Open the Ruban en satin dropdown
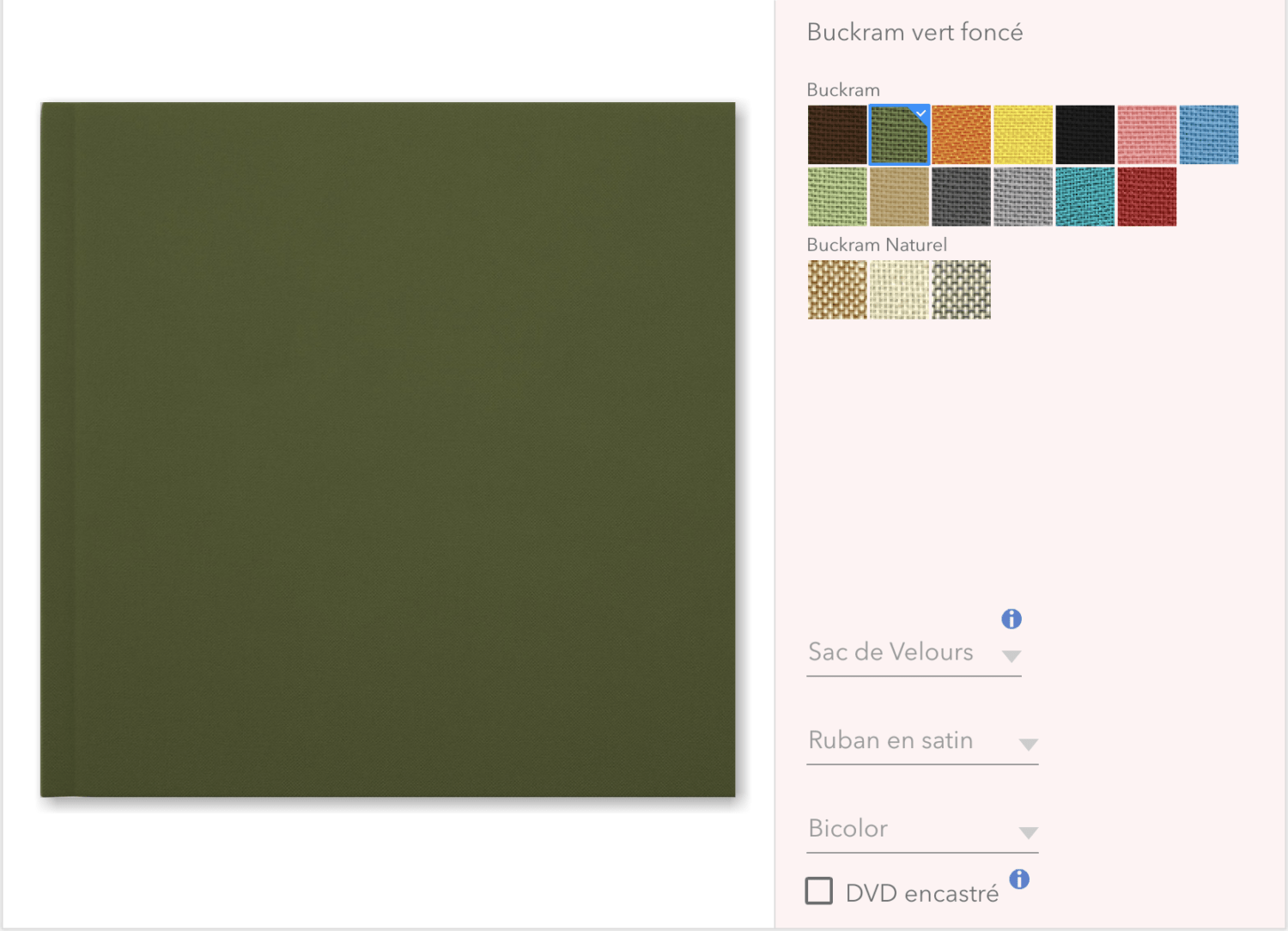 pos(922,741)
